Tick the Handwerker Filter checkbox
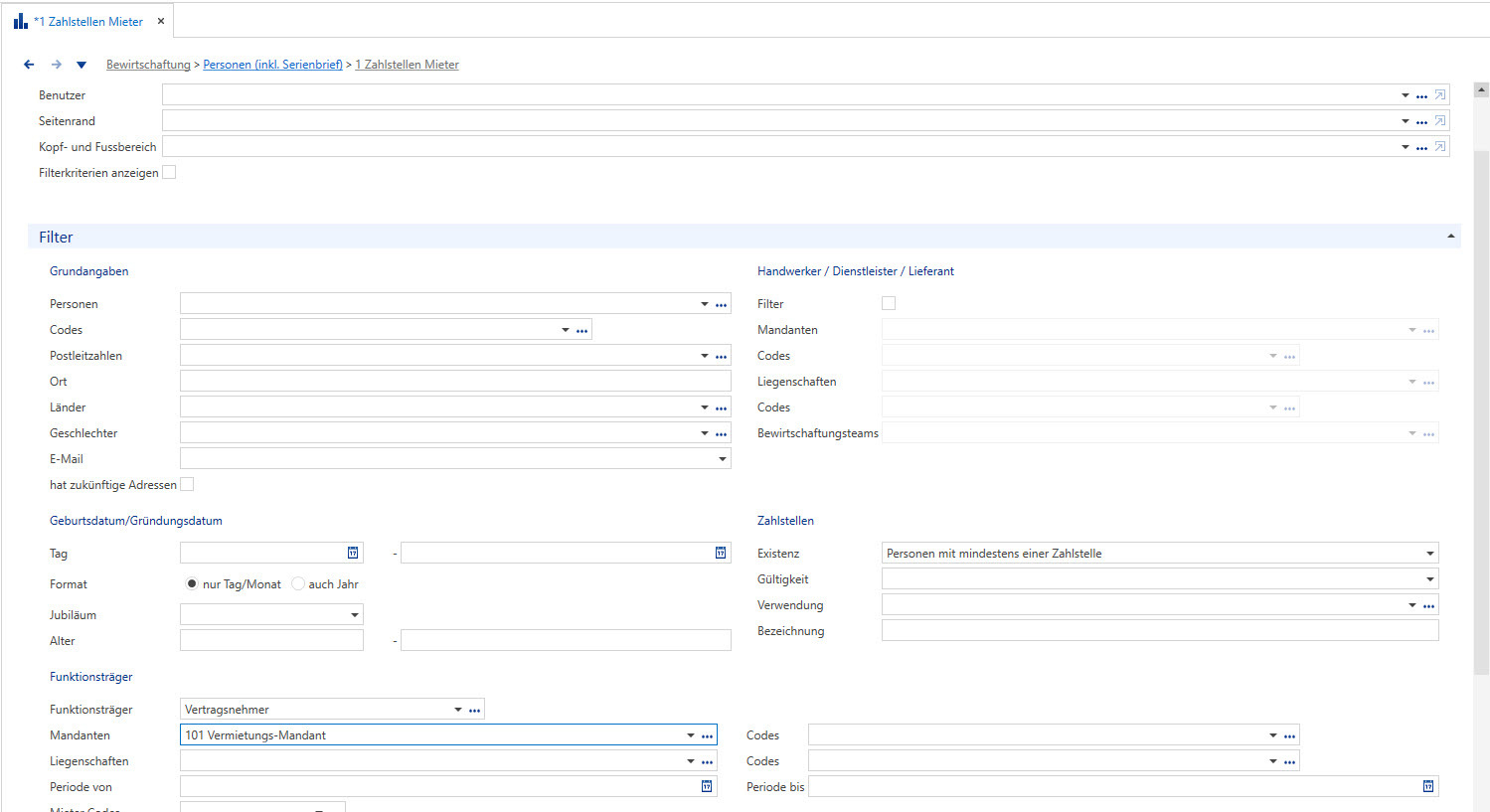 889,303
